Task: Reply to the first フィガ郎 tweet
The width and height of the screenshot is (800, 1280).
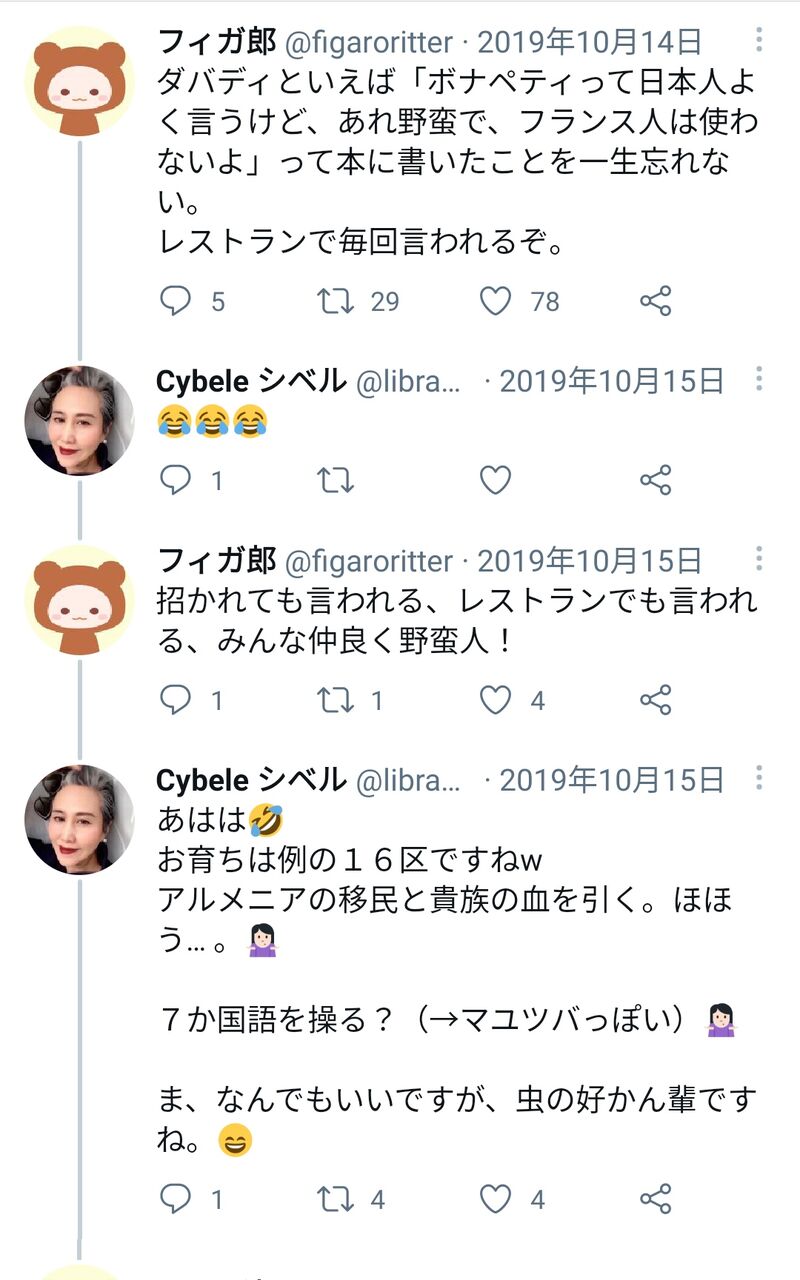Action: coord(176,301)
